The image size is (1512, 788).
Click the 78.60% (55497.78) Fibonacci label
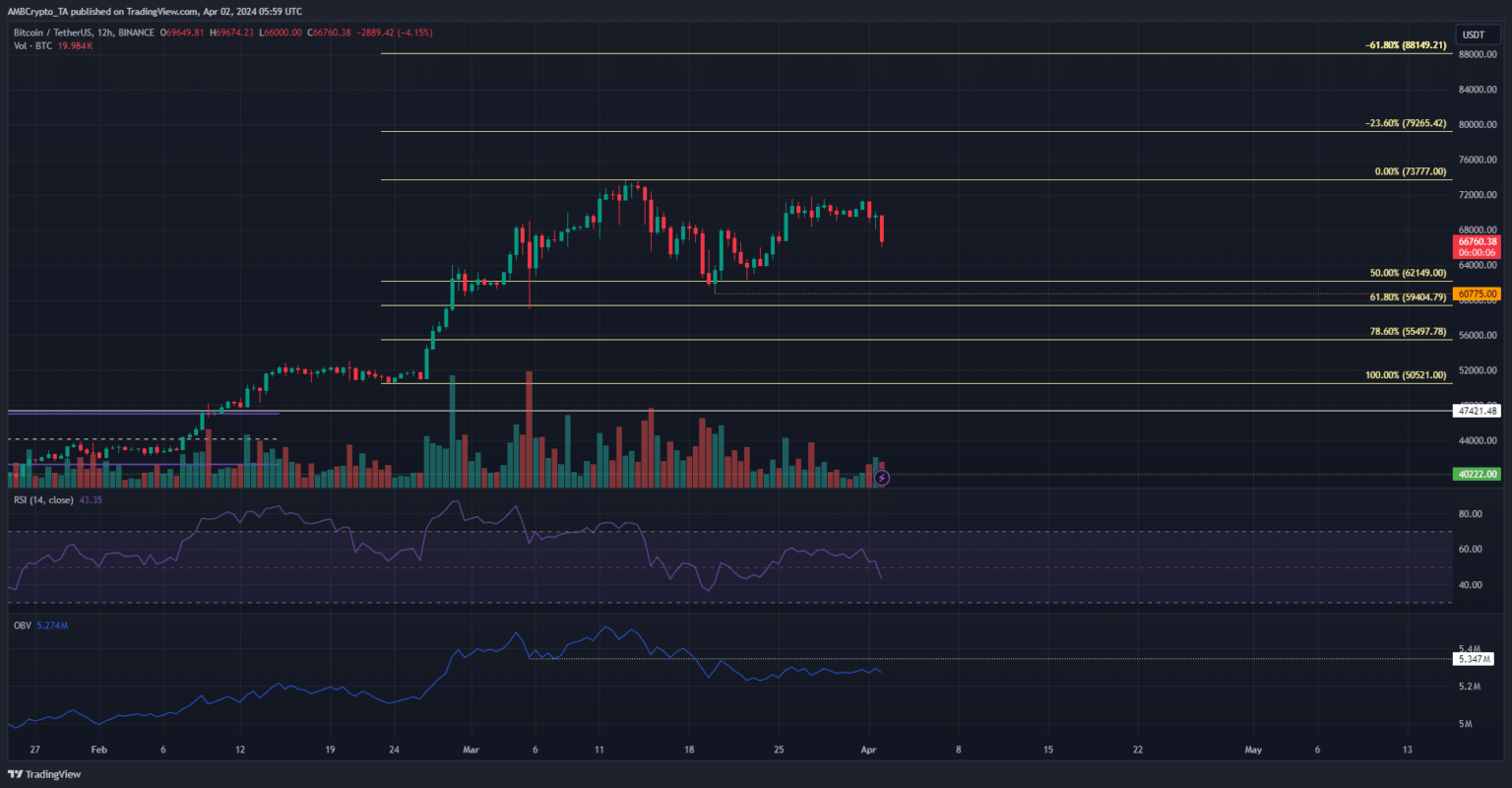click(1406, 332)
